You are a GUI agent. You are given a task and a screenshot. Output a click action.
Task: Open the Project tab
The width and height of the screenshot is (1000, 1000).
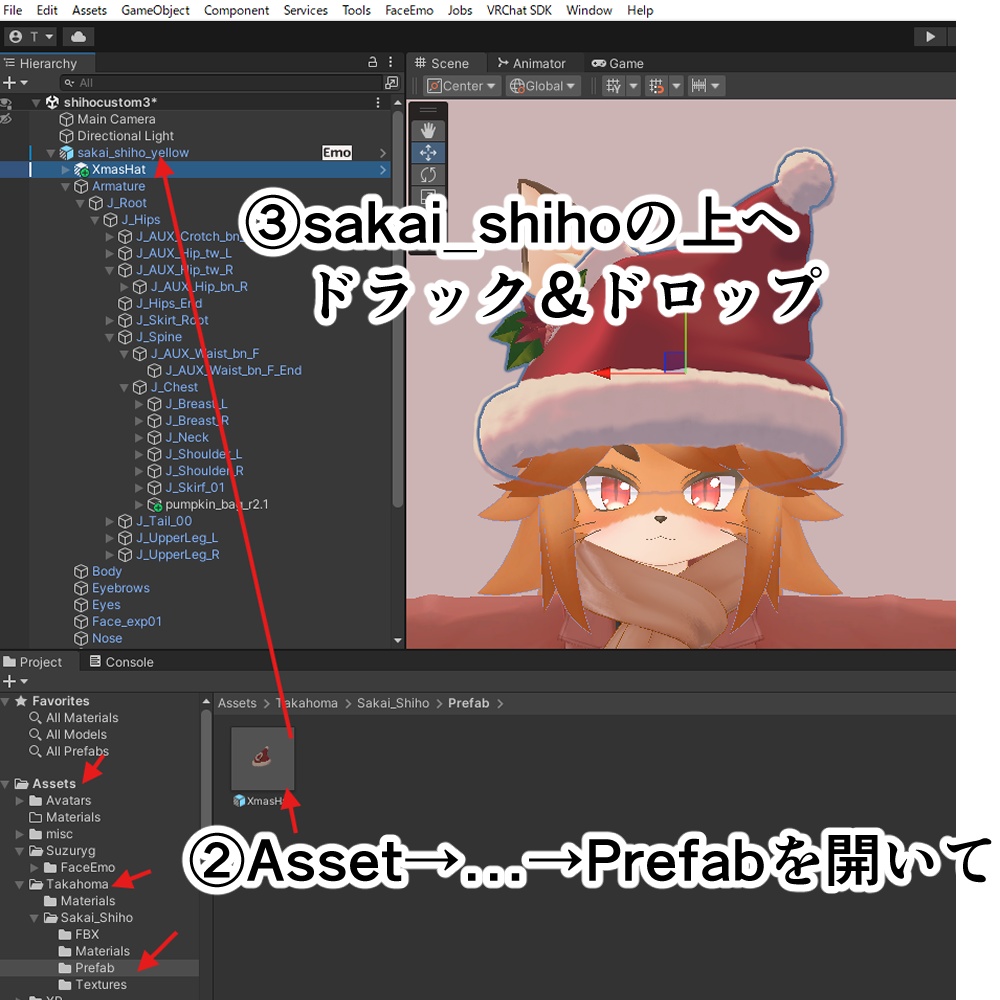[33, 662]
